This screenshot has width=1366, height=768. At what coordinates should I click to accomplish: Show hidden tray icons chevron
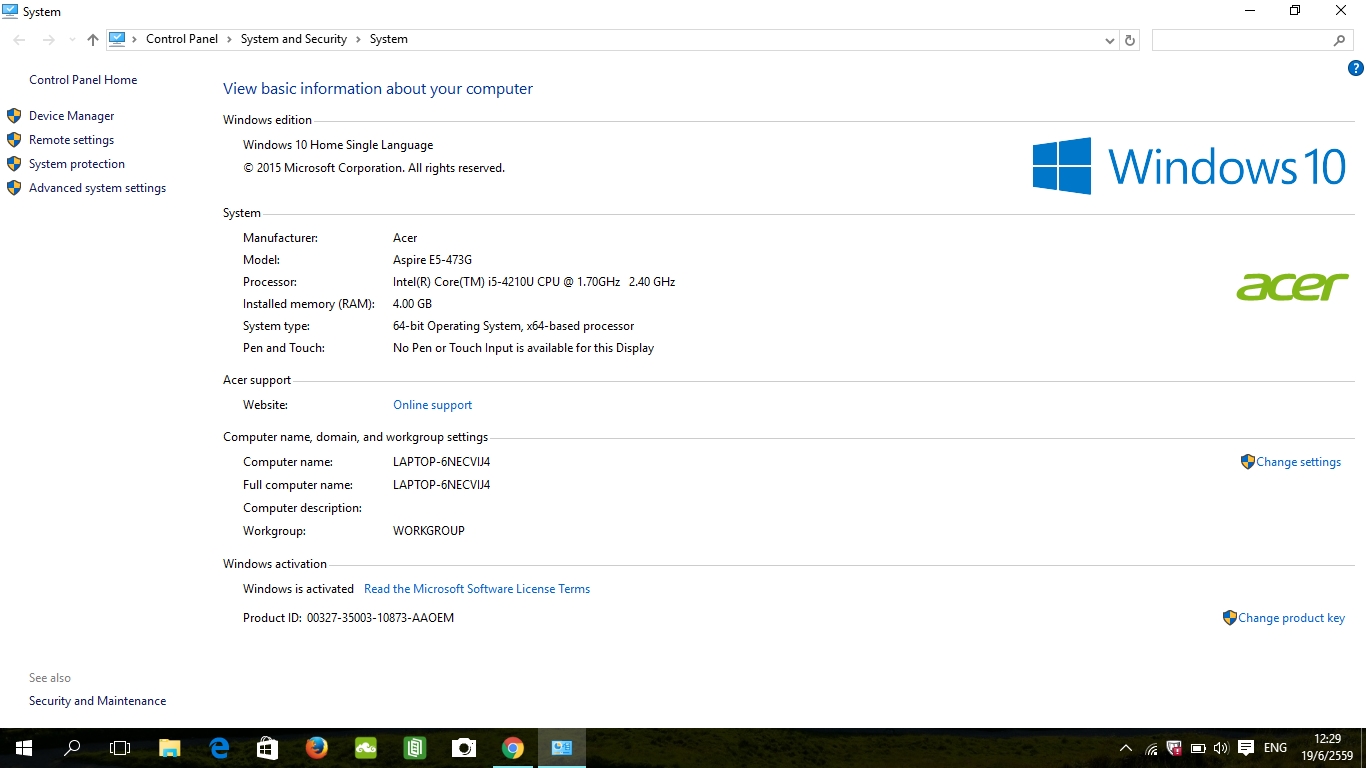pyautogui.click(x=1126, y=748)
